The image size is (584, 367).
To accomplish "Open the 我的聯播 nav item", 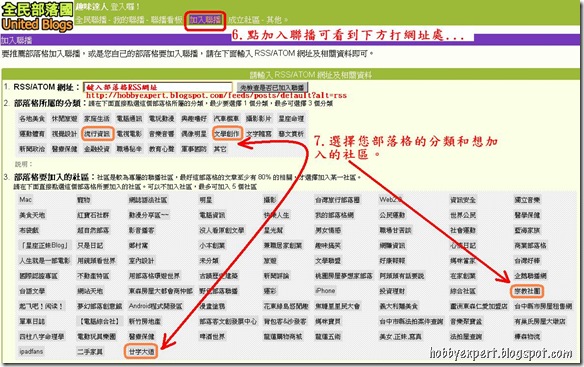I will pos(129,20).
